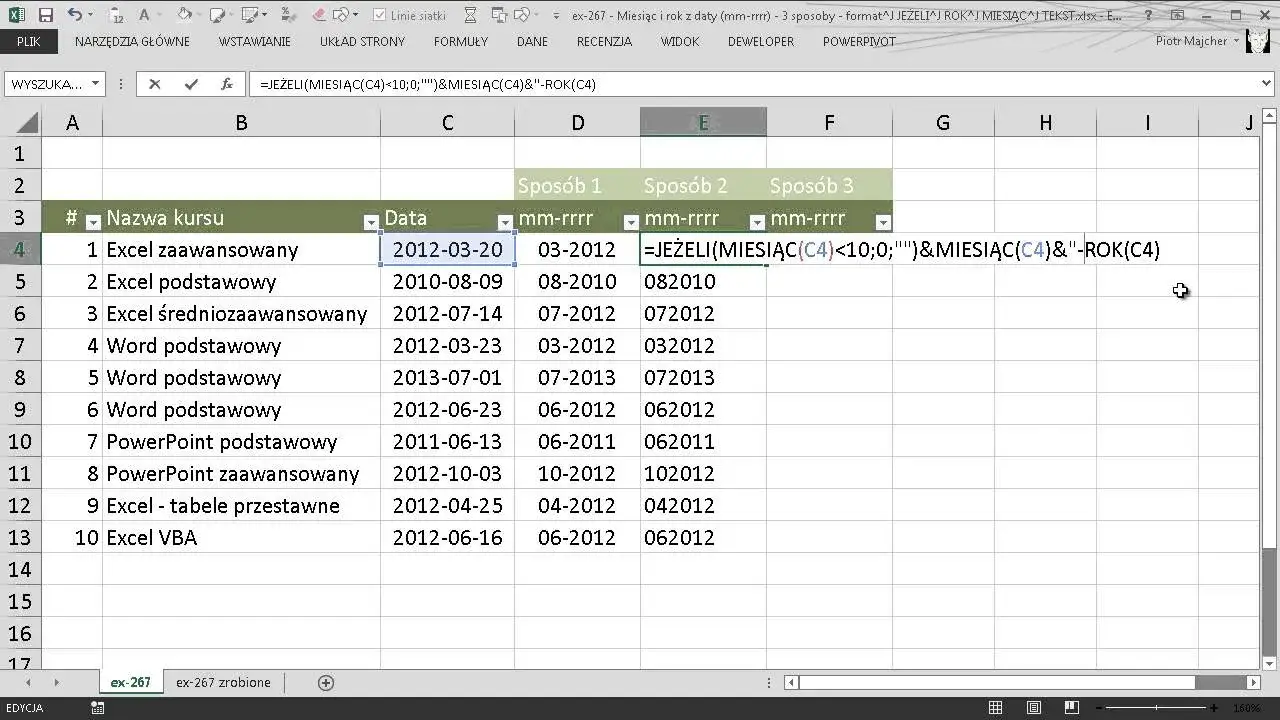
Task: Click the Save icon in quick access toolbar
Action: pyautogui.click(x=46, y=15)
